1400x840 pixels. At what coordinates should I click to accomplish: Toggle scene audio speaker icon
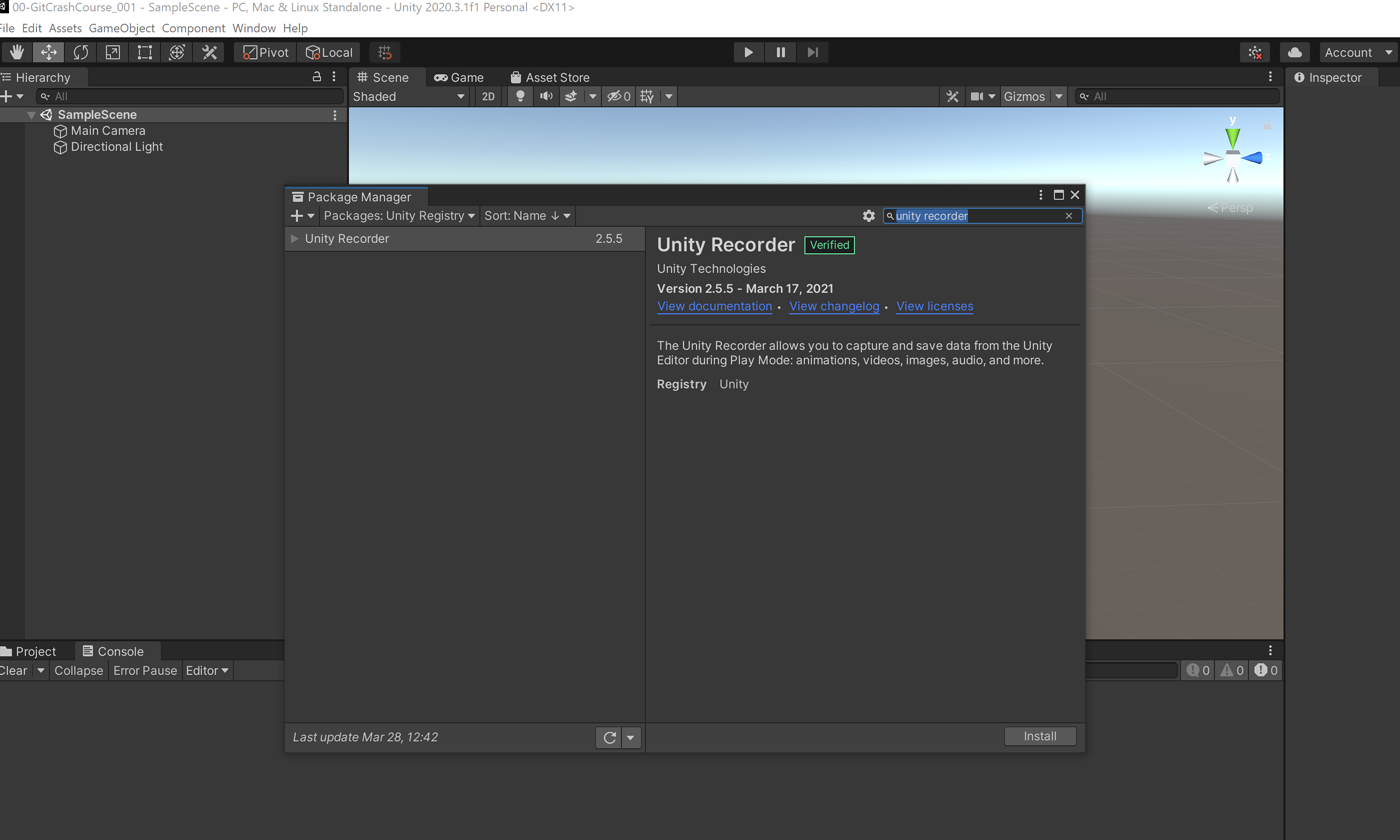(546, 96)
